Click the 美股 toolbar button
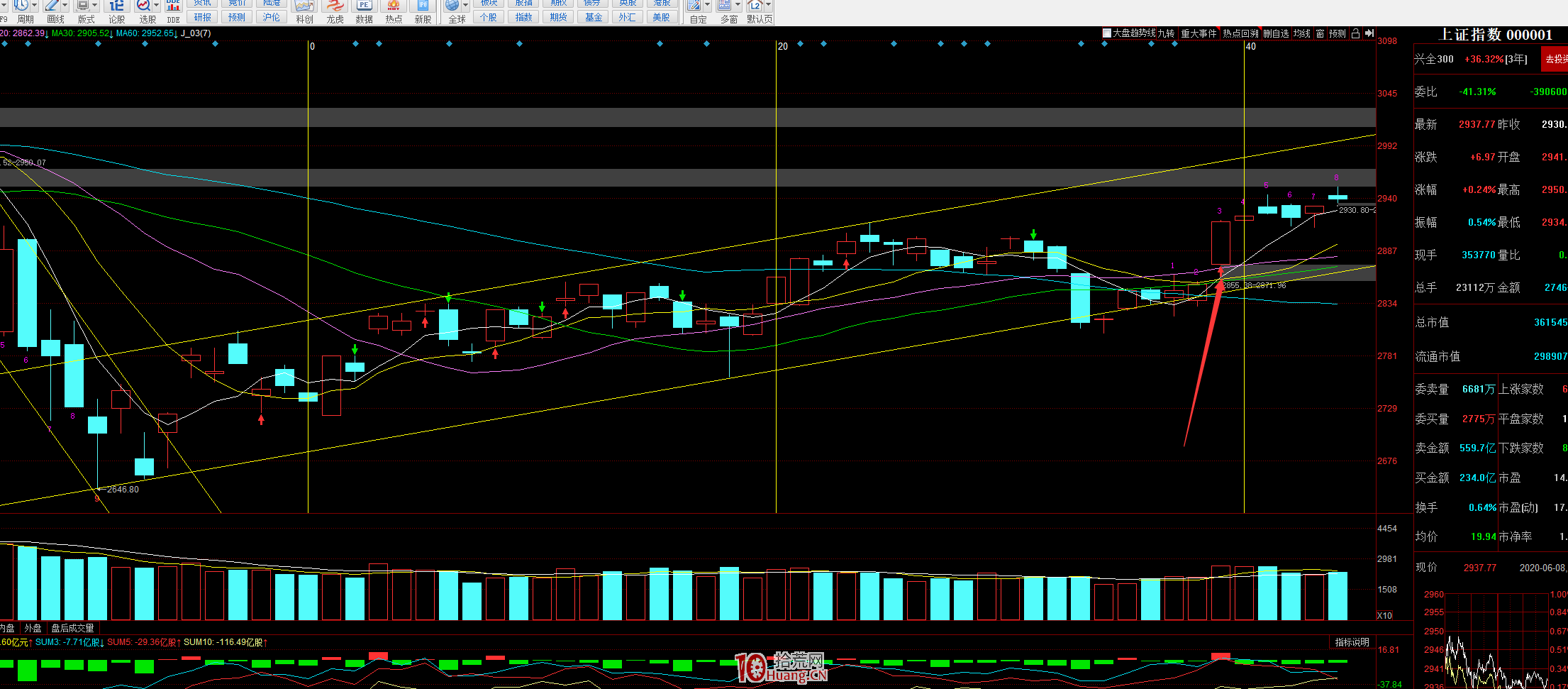Image resolution: width=1568 pixels, height=689 pixels. coord(661,17)
